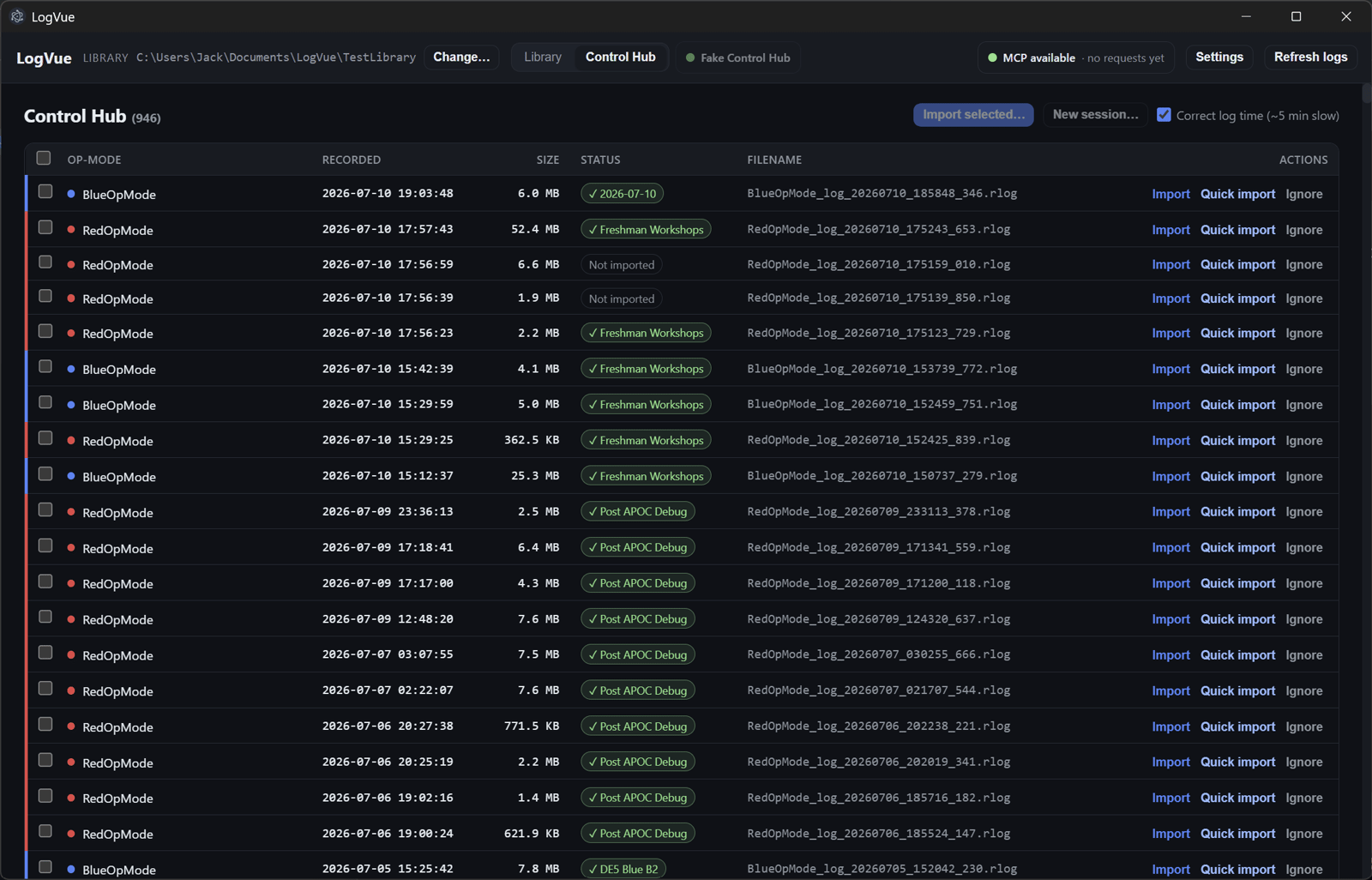
Task: Click the Post APOC Debug badge on the 23:36:13 row
Action: tap(638, 512)
